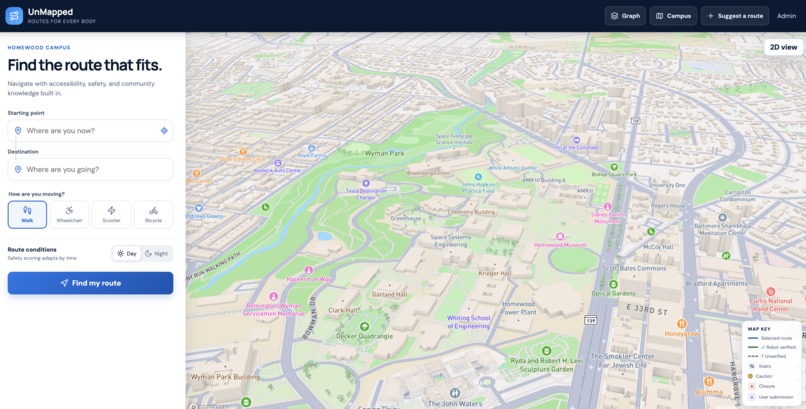Click the Space Systems Engineering label

451,241
